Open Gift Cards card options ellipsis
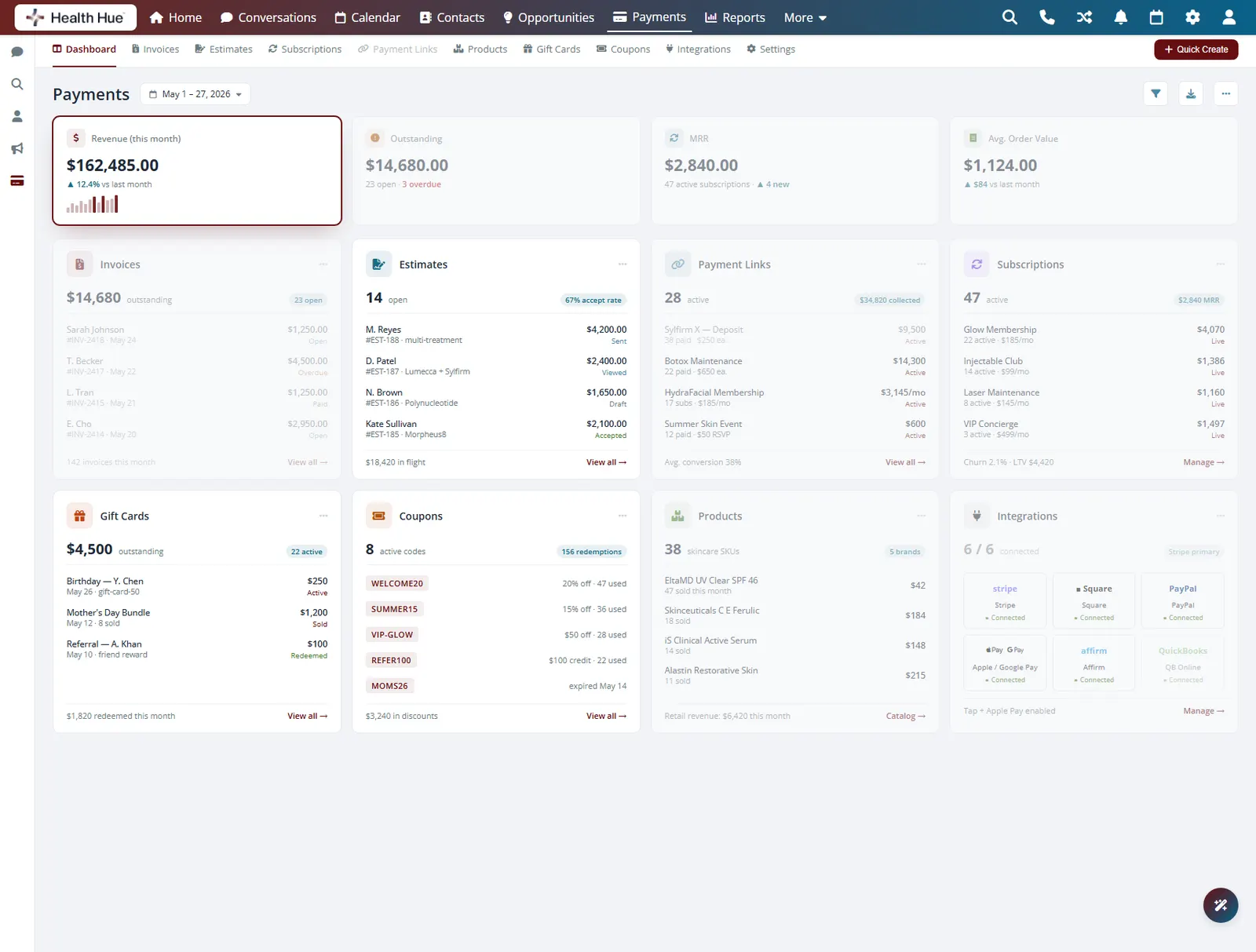1256x952 pixels. (x=323, y=516)
